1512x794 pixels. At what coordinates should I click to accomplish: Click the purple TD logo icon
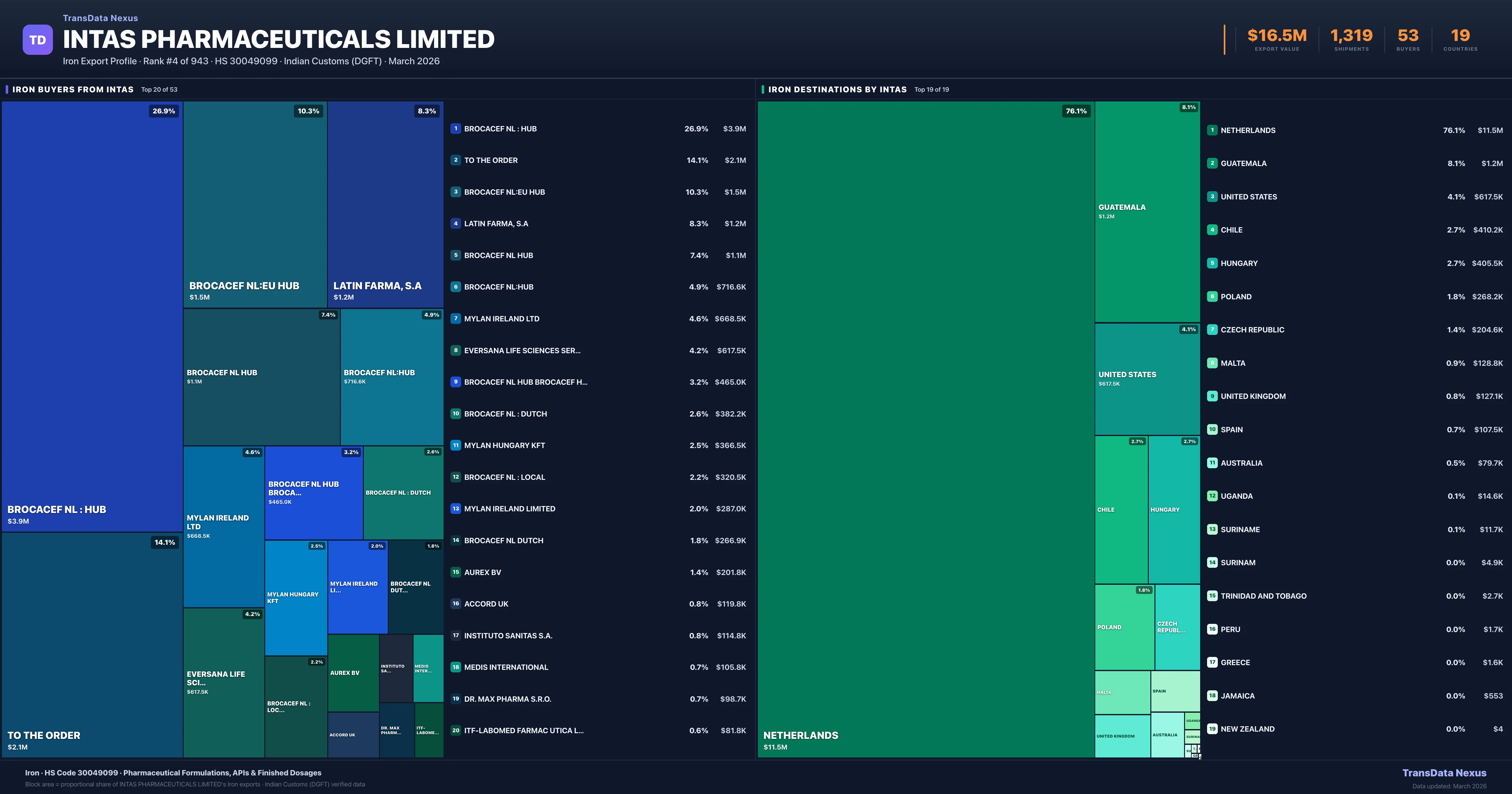point(37,40)
